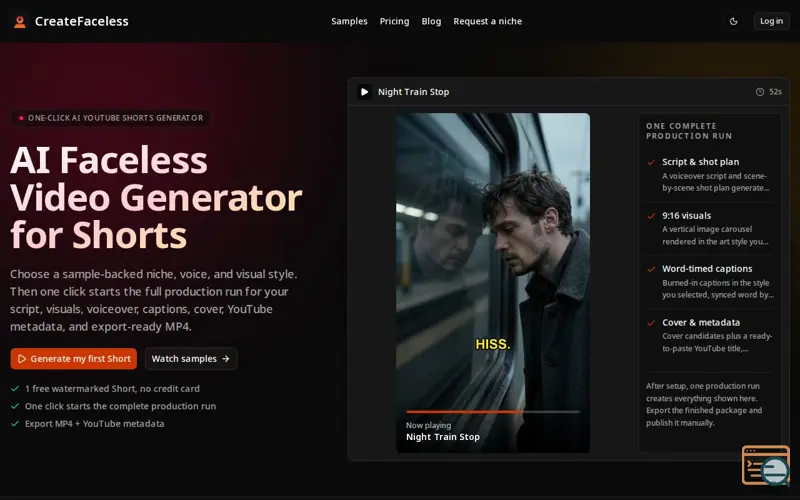Image resolution: width=800 pixels, height=500 pixels.
Task: Click the ONE COMPLETE PRODUCTION RUN label
Action: [x=689, y=131]
